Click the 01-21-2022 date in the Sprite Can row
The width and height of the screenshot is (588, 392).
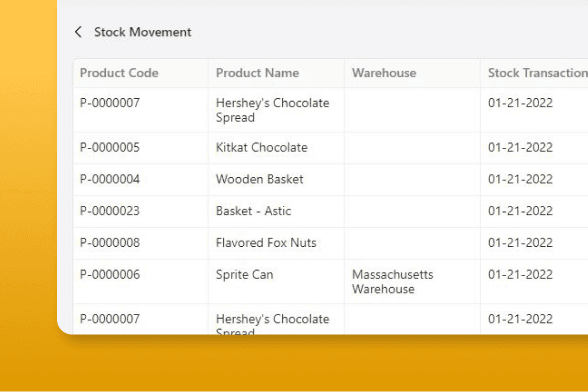(520, 274)
